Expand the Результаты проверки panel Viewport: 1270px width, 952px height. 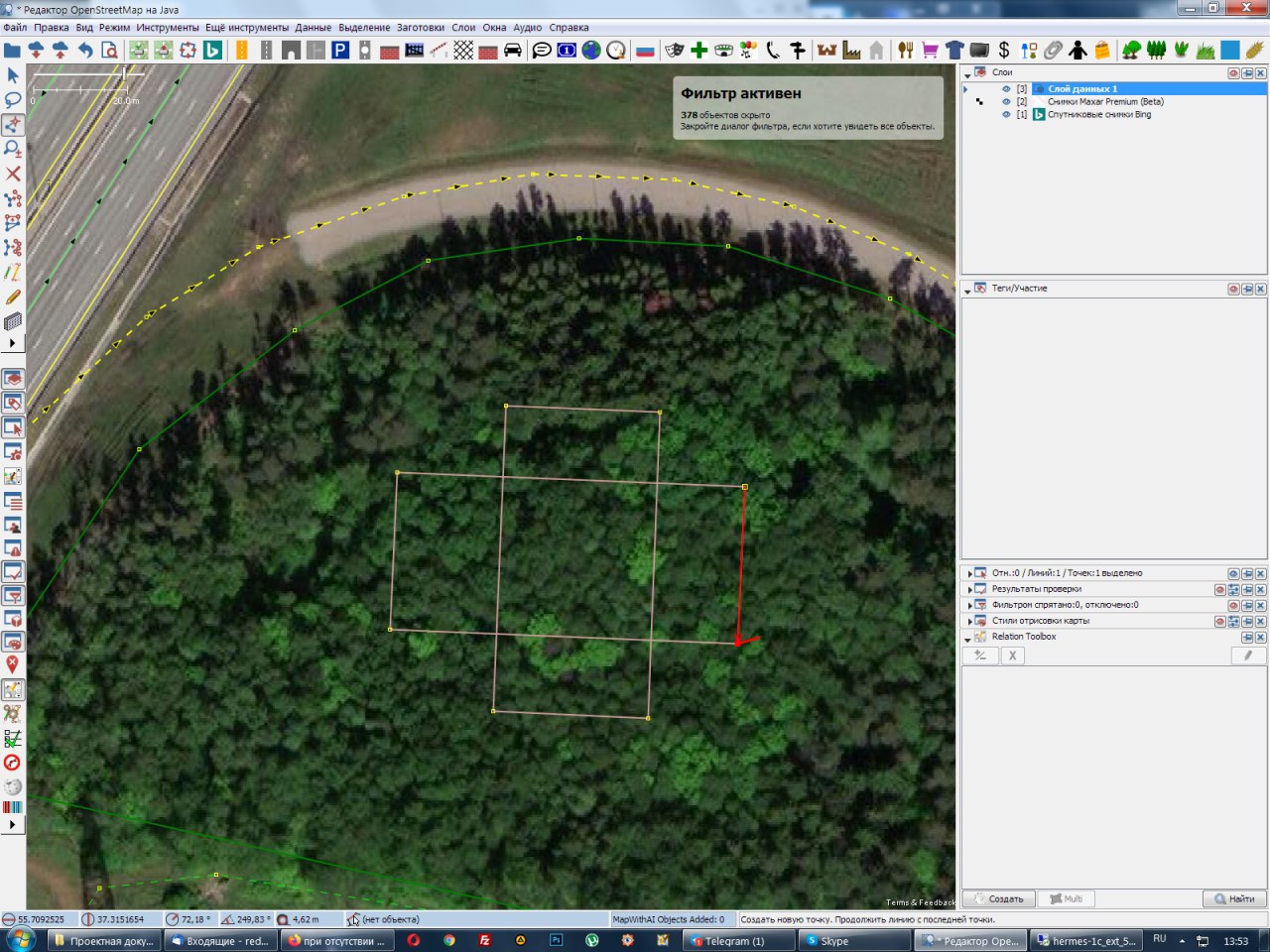click(x=969, y=590)
